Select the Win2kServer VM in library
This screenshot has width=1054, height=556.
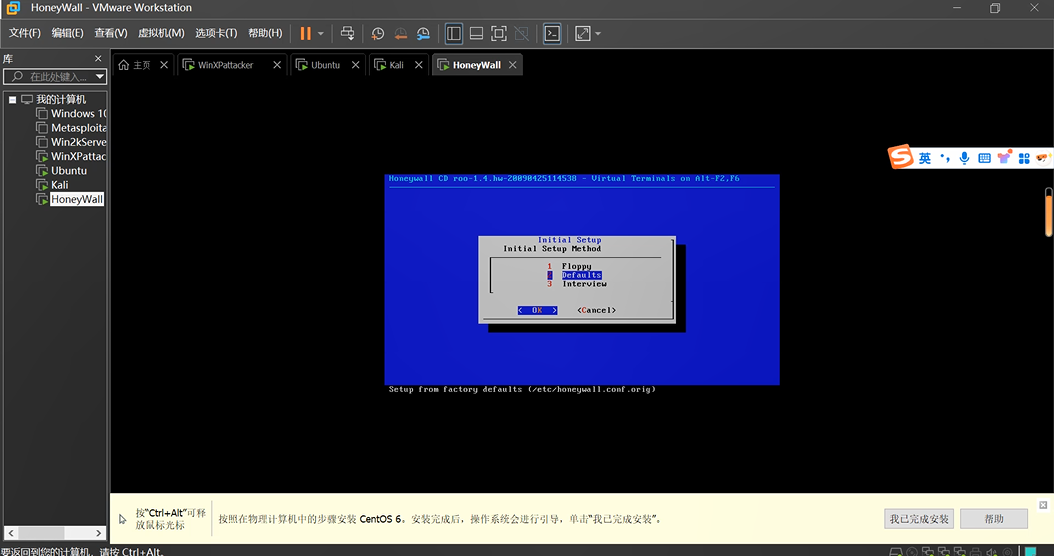[71, 142]
